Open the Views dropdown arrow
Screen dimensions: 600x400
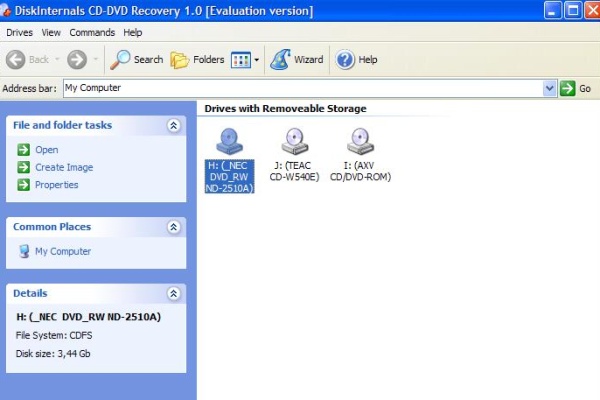point(257,60)
